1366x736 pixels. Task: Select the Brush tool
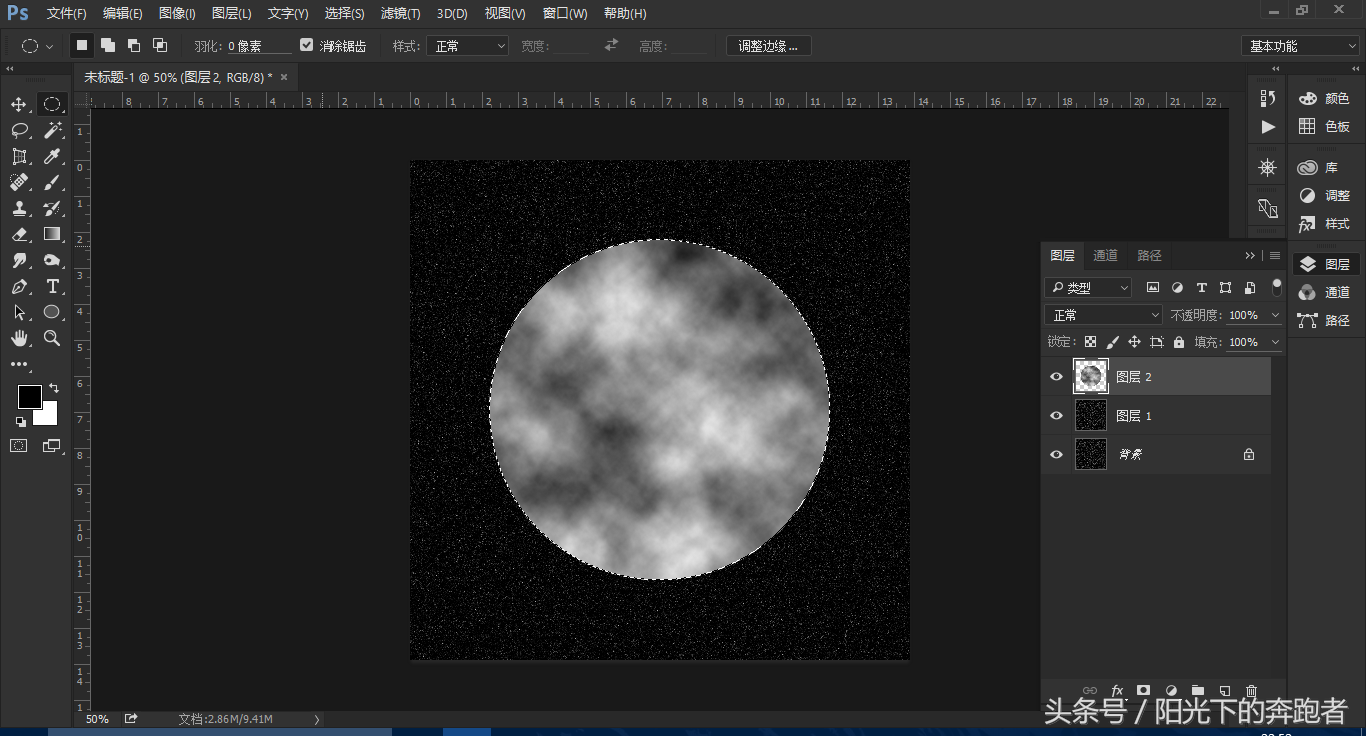(52, 183)
